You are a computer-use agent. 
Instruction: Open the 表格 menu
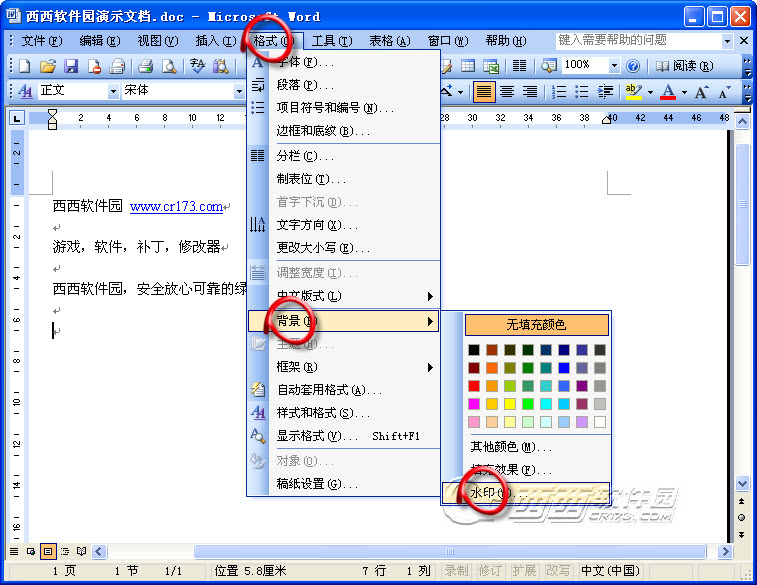pyautogui.click(x=390, y=41)
